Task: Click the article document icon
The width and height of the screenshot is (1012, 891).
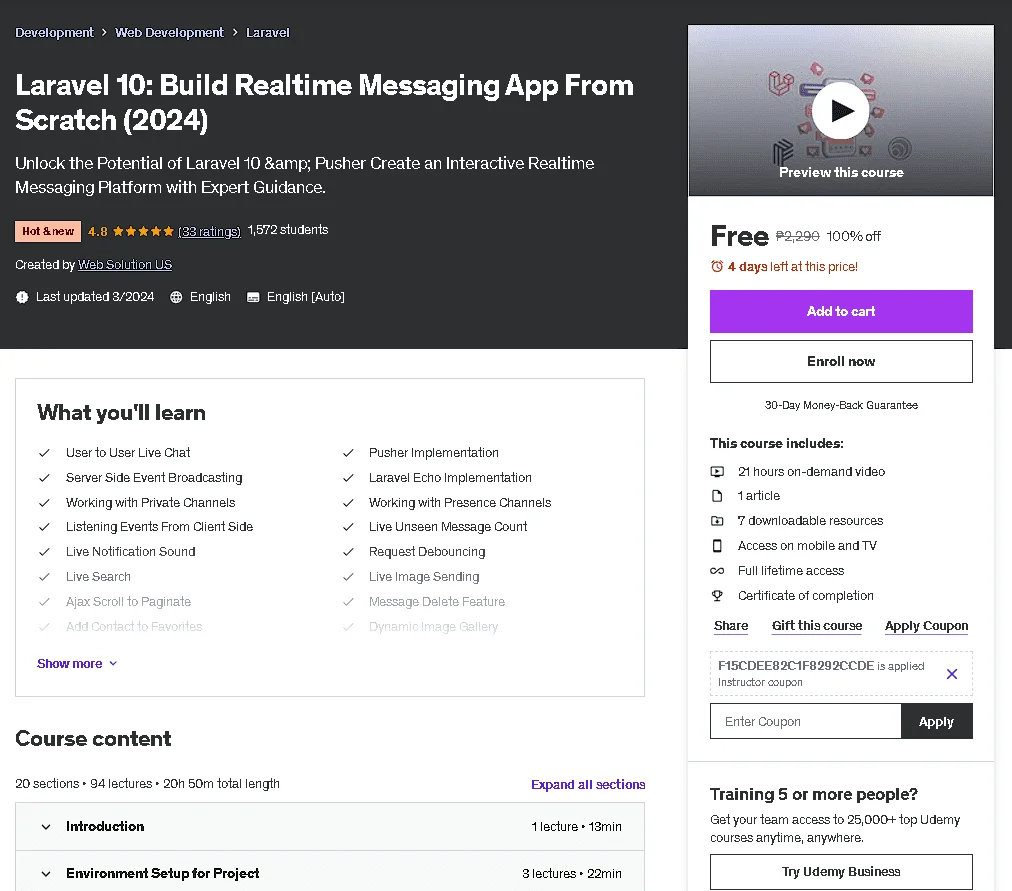Action: [x=717, y=496]
